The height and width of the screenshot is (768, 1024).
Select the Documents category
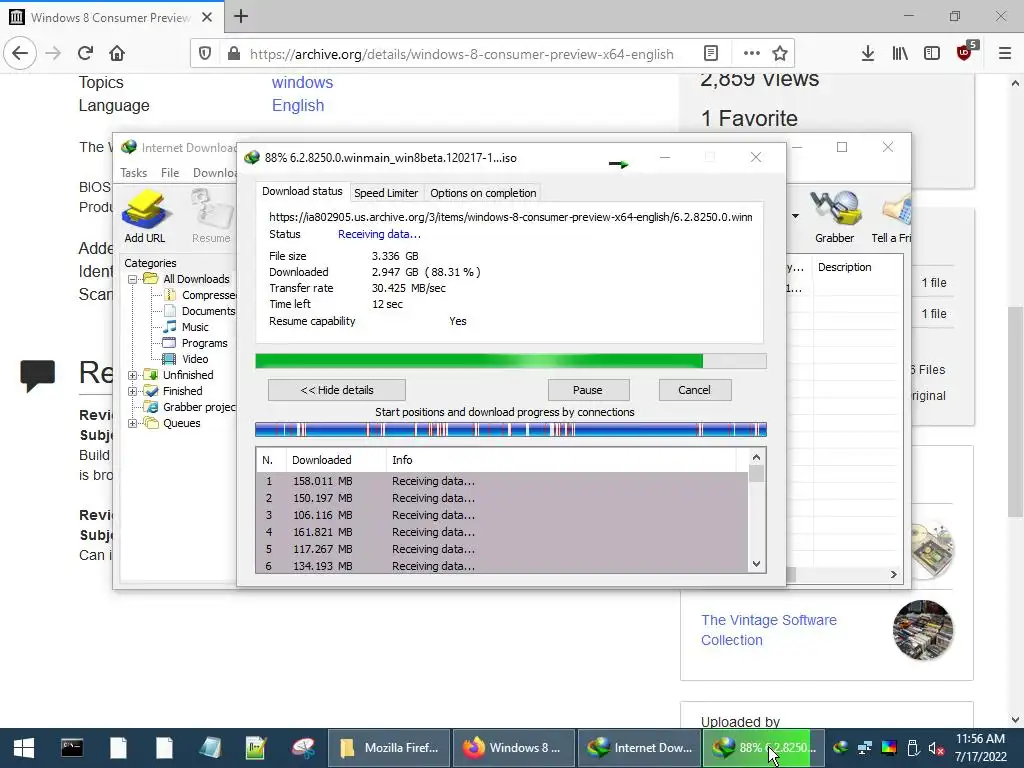[x=199, y=312]
